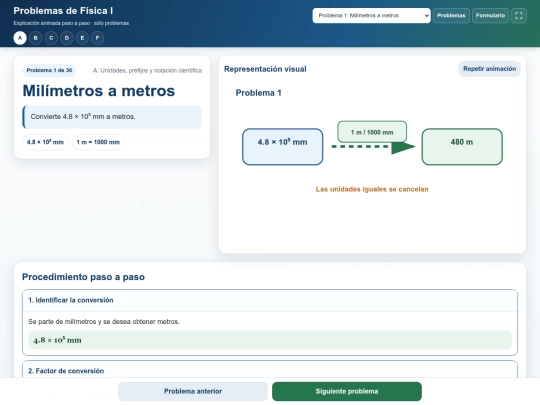Go to Siguiente problema
This screenshot has height=405, width=540.
point(347,391)
